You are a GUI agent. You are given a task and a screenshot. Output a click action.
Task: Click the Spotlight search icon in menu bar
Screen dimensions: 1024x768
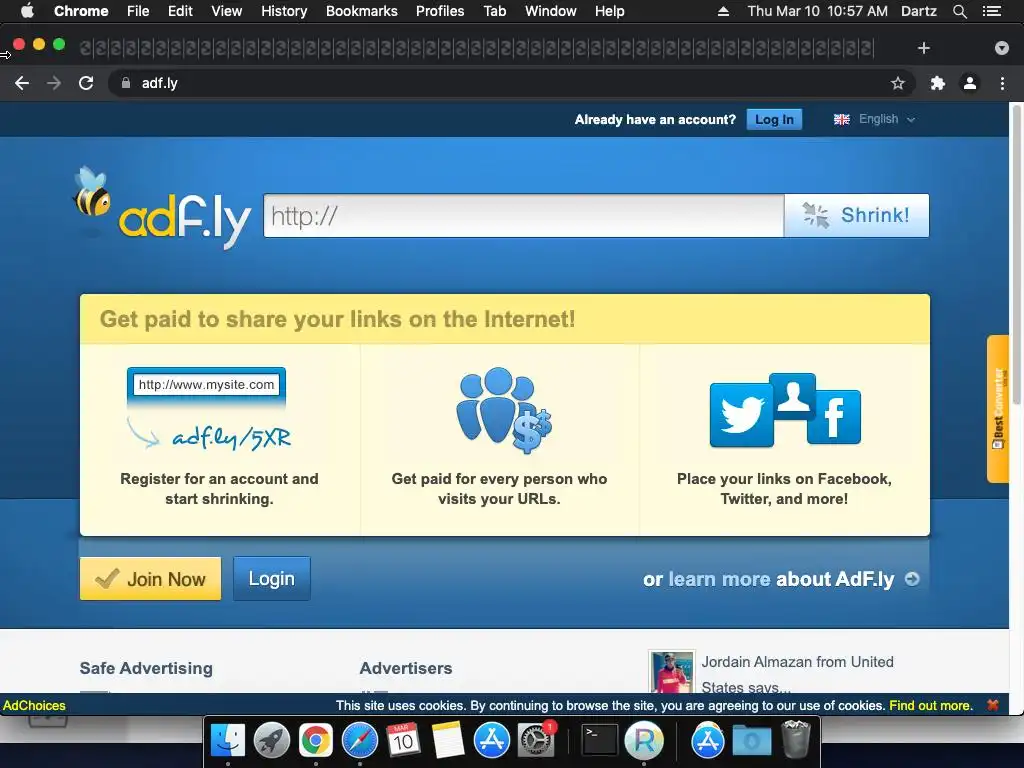[959, 11]
